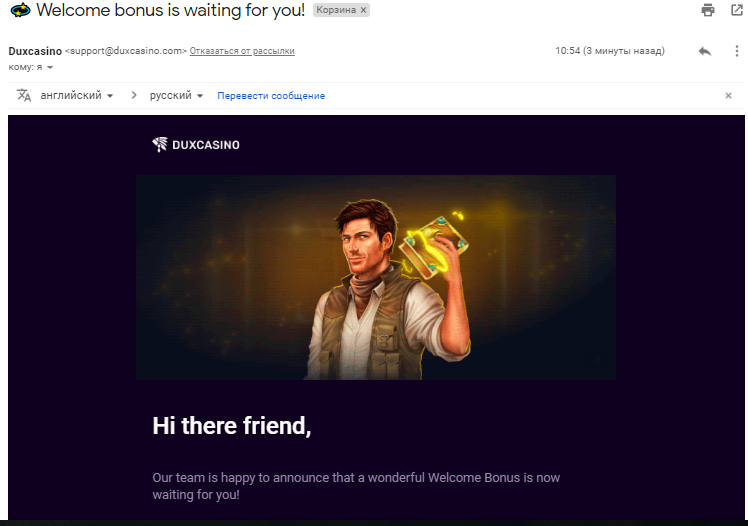The image size is (748, 526).
Task: Click the arrow between translation languages
Action: 133,95
